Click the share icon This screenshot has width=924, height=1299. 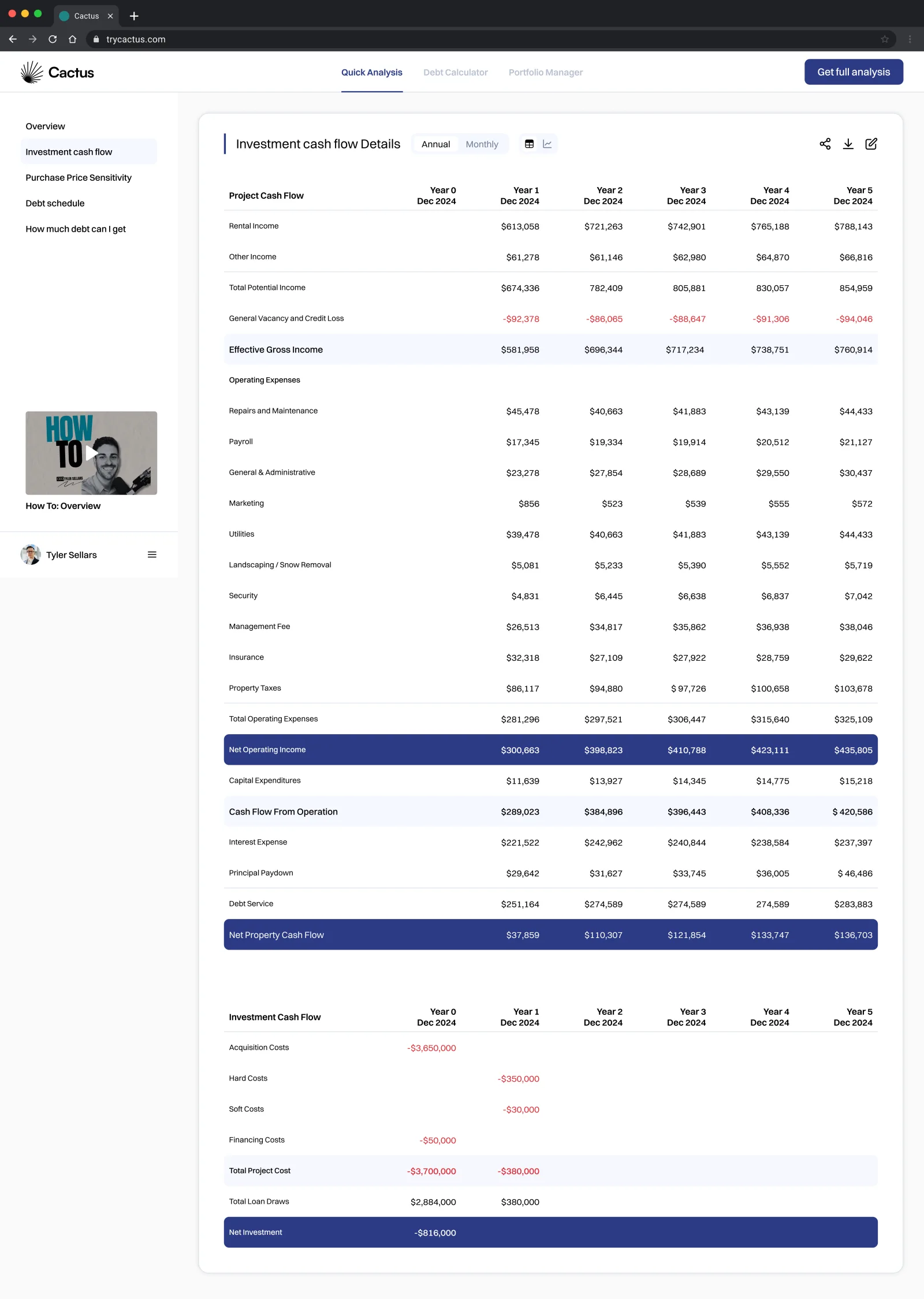tap(825, 144)
